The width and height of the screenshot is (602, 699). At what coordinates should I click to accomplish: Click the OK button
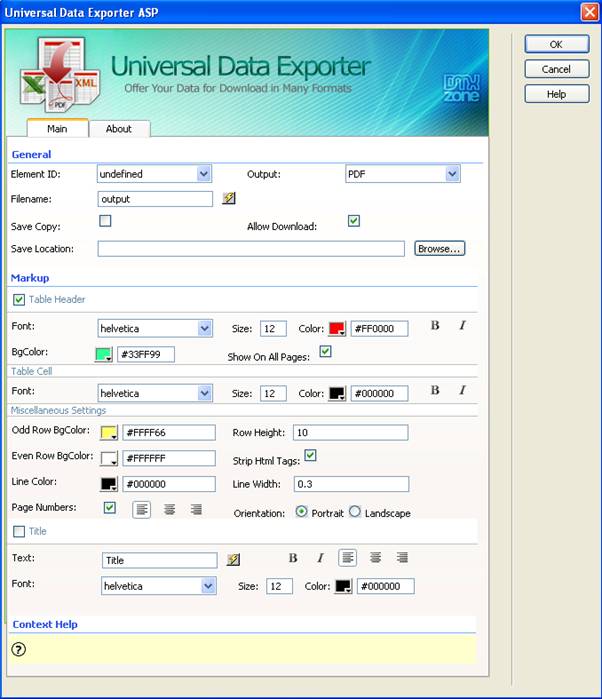557,44
